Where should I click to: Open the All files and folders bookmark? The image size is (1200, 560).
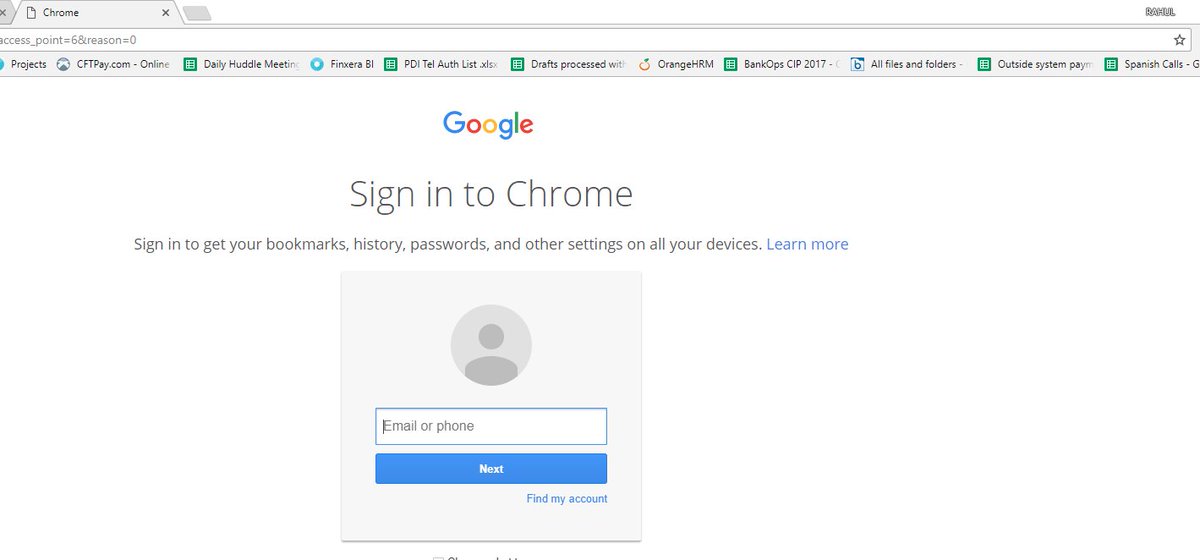[x=907, y=64]
